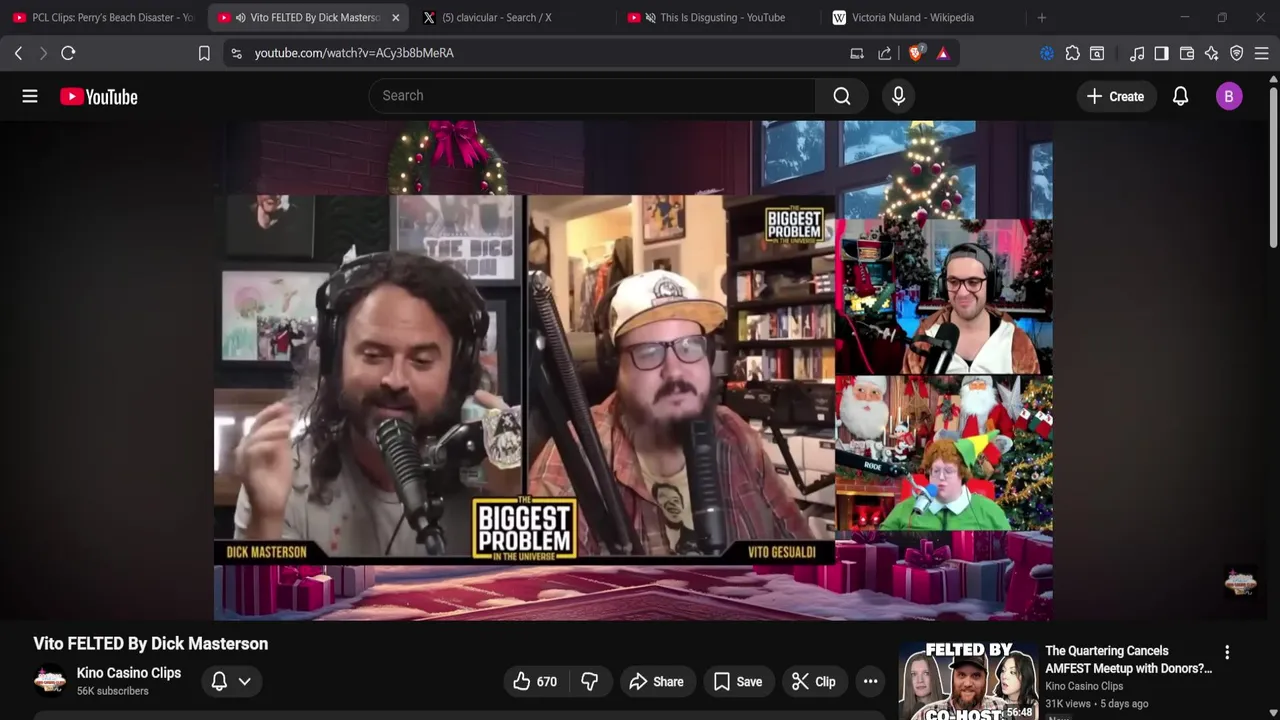Viewport: 1280px width, 720px height.
Task: Open account menu avatar B
Action: (x=1229, y=96)
